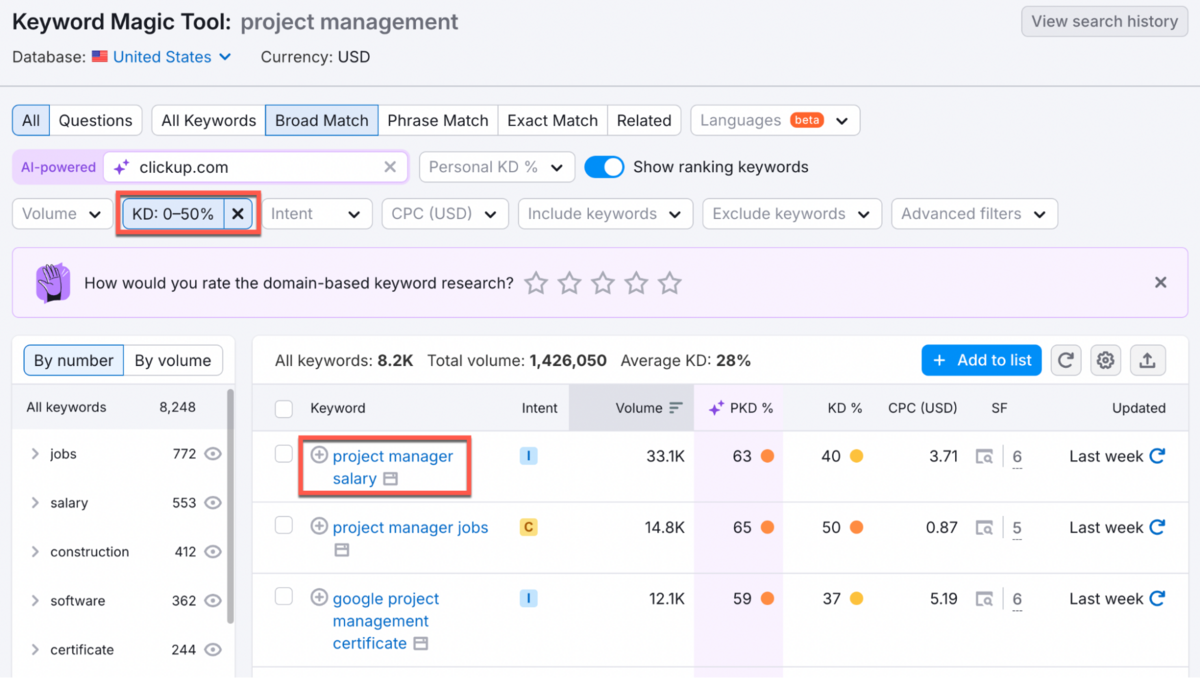Open project manager jobs keyword link
This screenshot has width=1200, height=678.
[x=410, y=527]
